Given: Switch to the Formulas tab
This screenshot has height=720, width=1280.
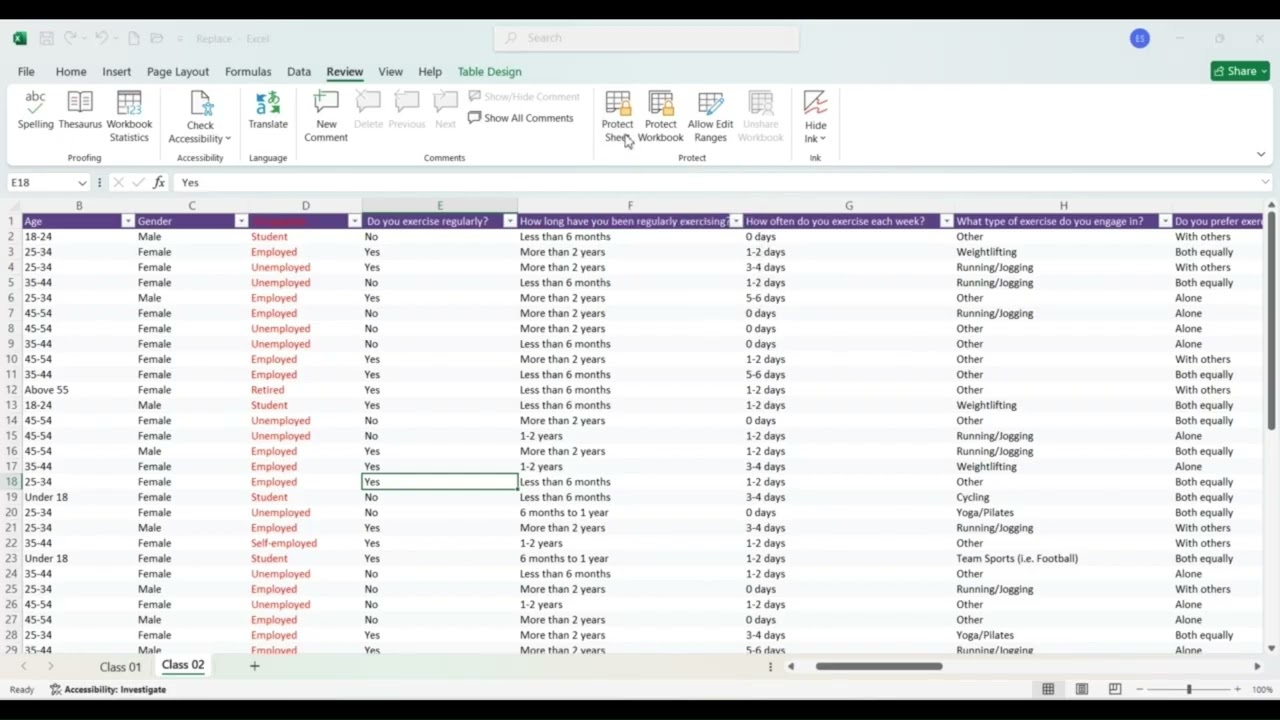Looking at the screenshot, I should [x=248, y=72].
